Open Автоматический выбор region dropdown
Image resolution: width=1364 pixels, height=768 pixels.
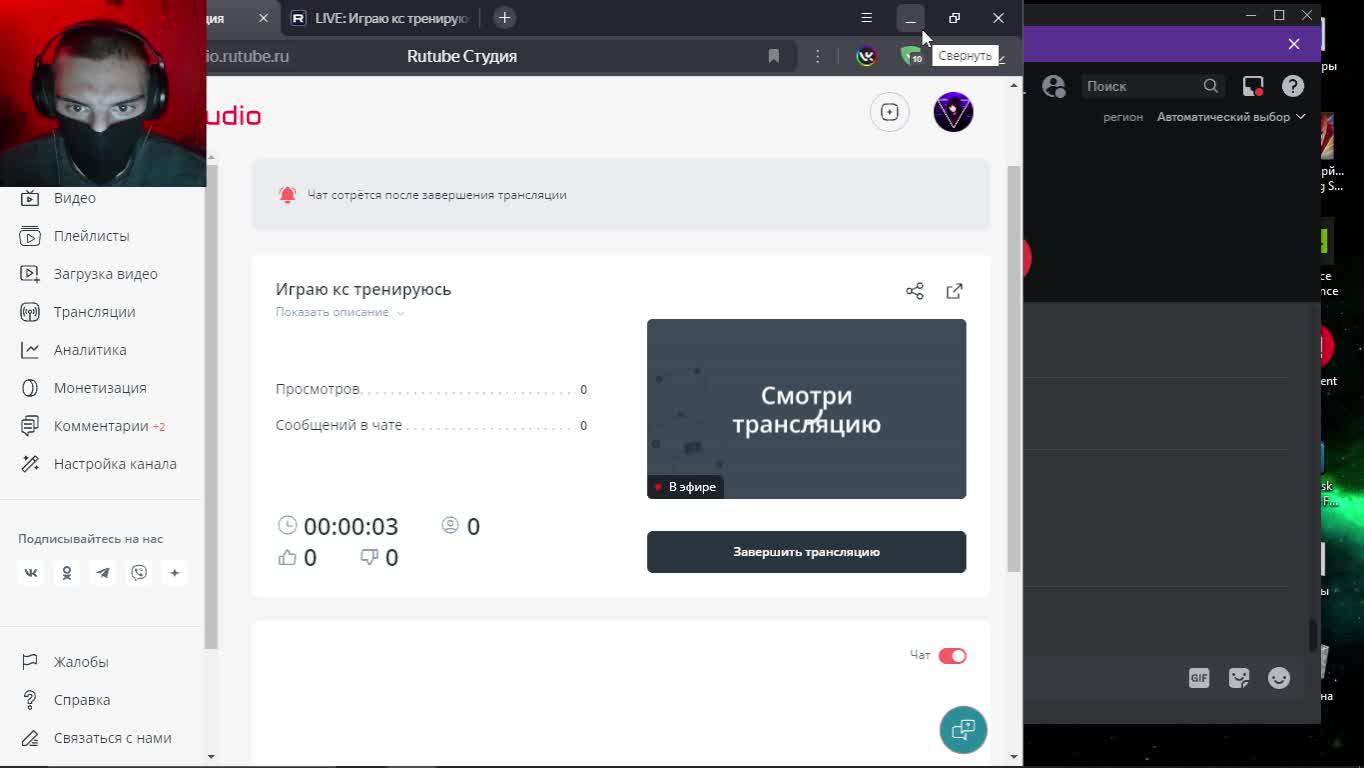click(x=1231, y=117)
